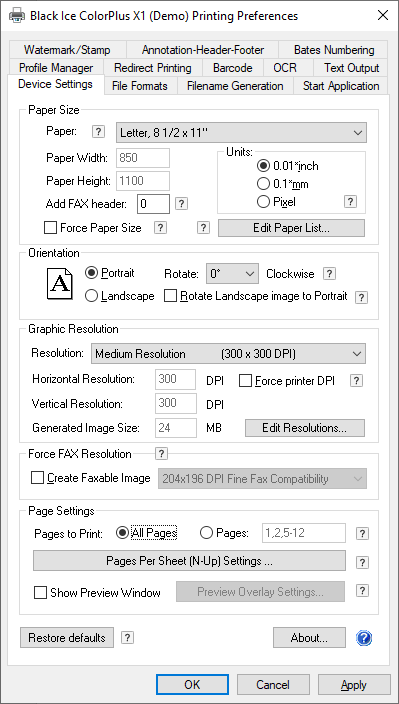399x704 pixels.
Task: Click the help icon next to Force Paper Size checkbox
Action: point(160,228)
